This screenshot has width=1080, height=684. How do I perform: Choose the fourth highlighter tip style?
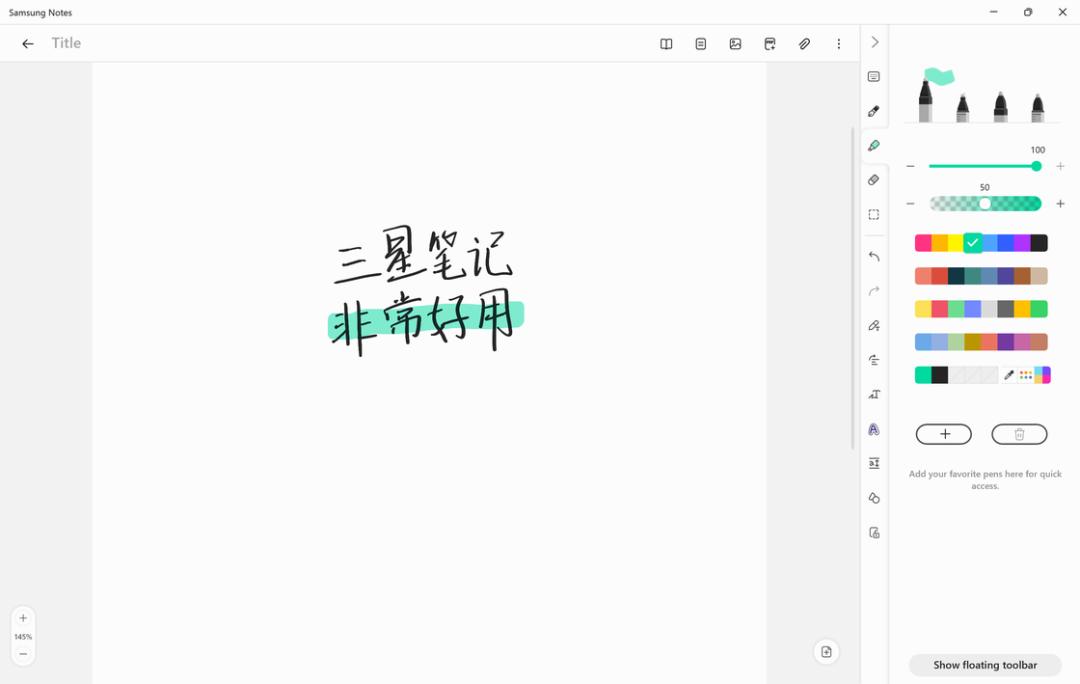click(1038, 107)
